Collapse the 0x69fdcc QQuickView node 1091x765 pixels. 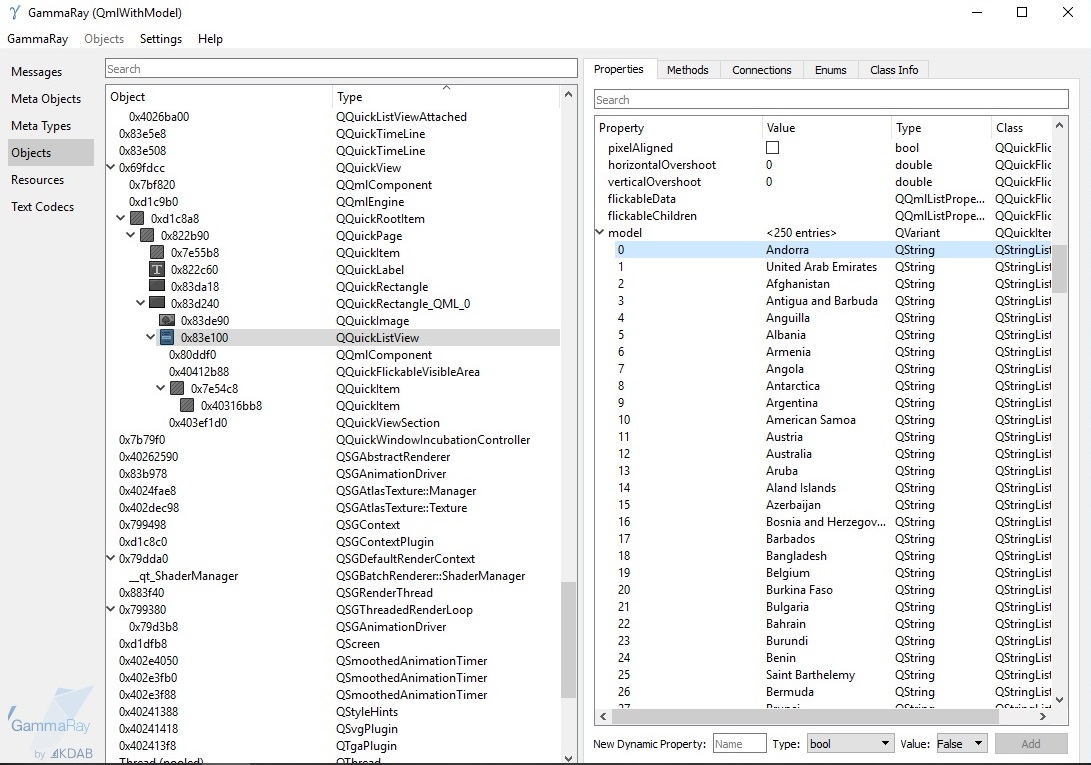[x=111, y=168]
